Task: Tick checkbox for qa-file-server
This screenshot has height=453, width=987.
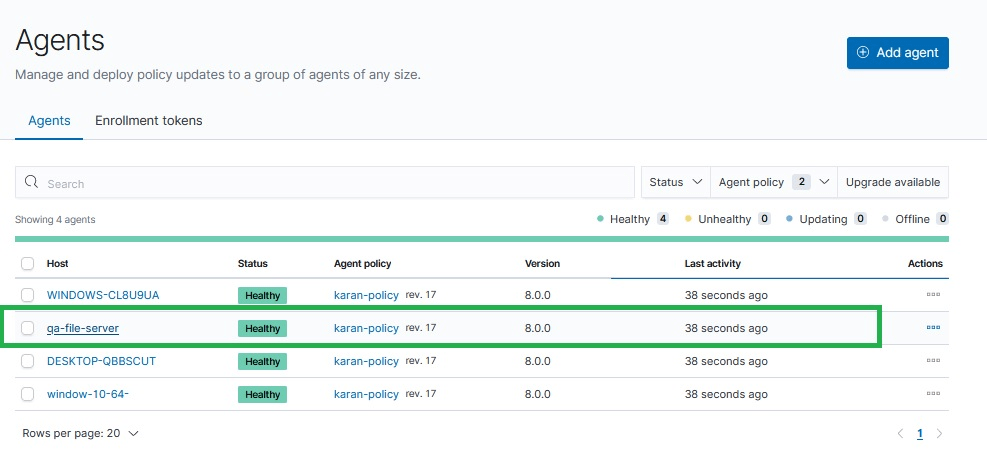Action: coord(27,328)
